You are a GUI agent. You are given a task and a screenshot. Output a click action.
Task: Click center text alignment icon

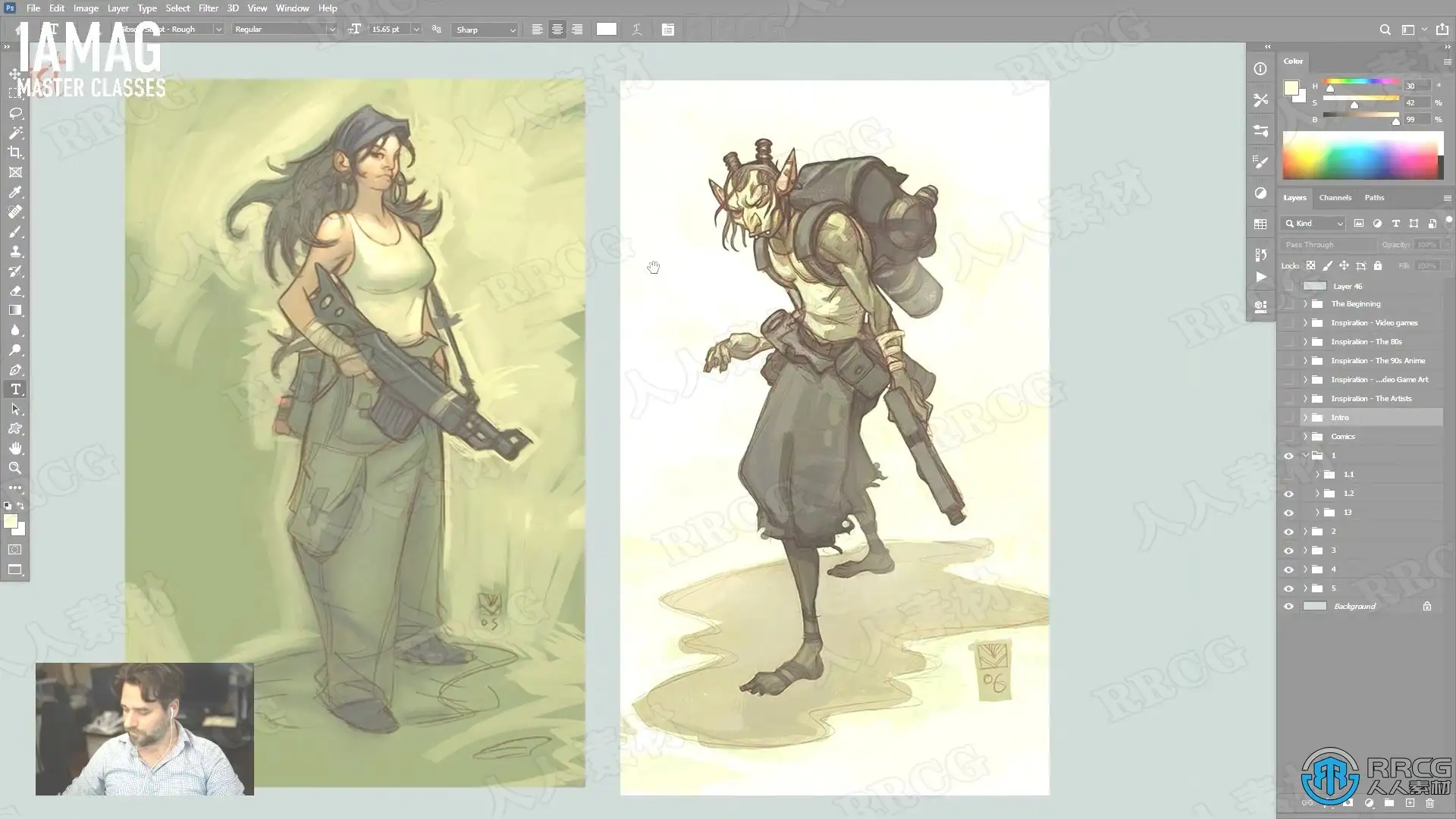(557, 30)
